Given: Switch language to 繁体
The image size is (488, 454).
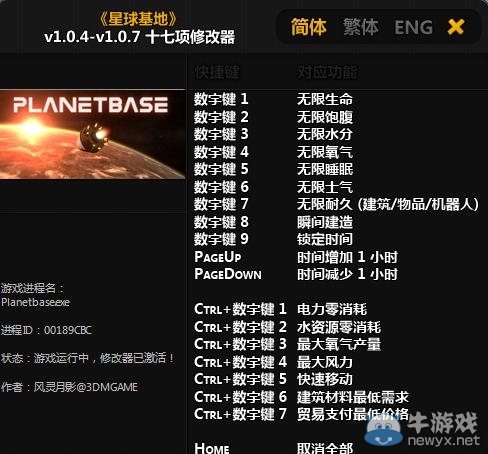Looking at the screenshot, I should pyautogui.click(x=361, y=27).
